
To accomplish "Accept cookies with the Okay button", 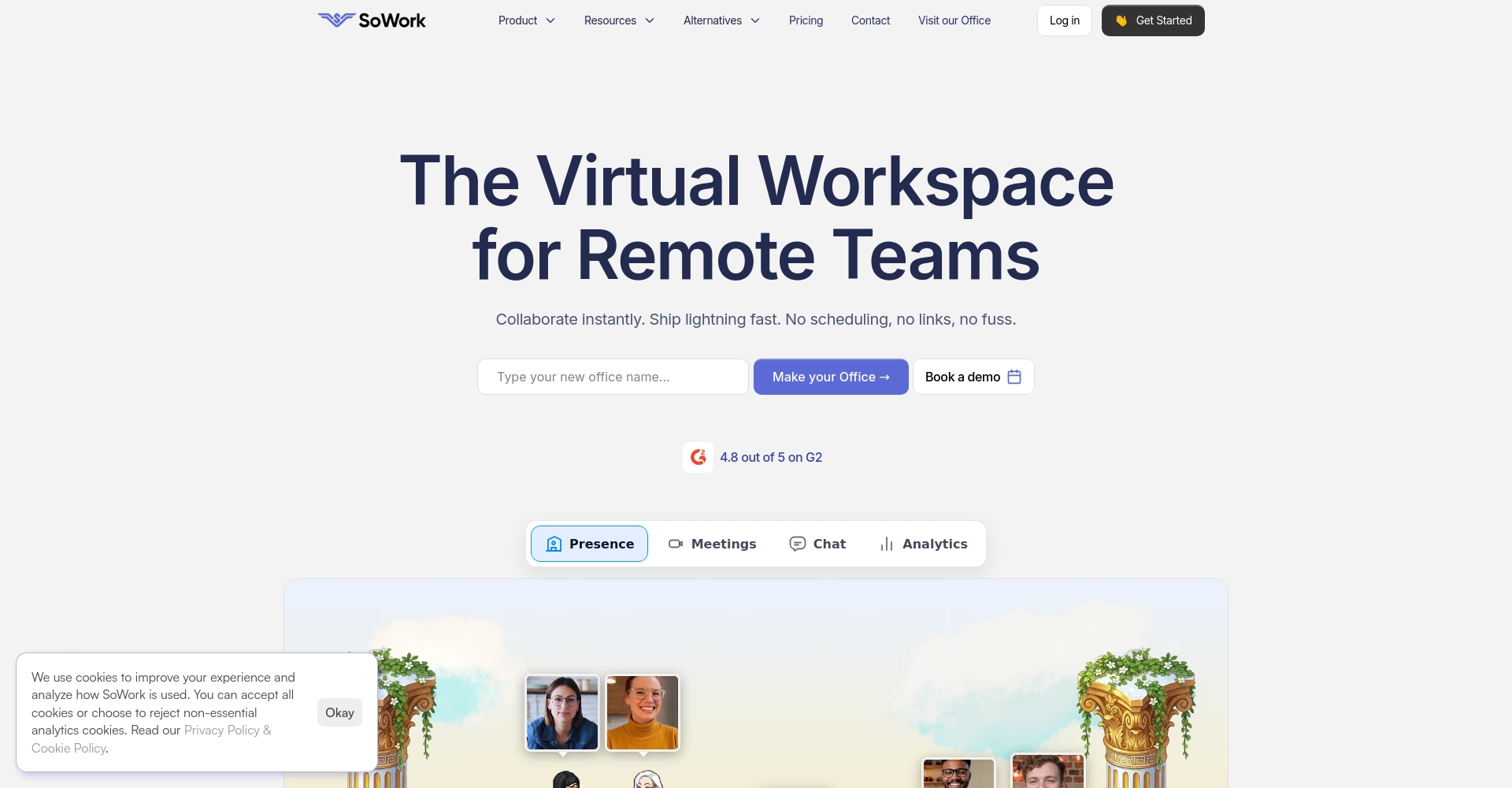I will point(339,712).
